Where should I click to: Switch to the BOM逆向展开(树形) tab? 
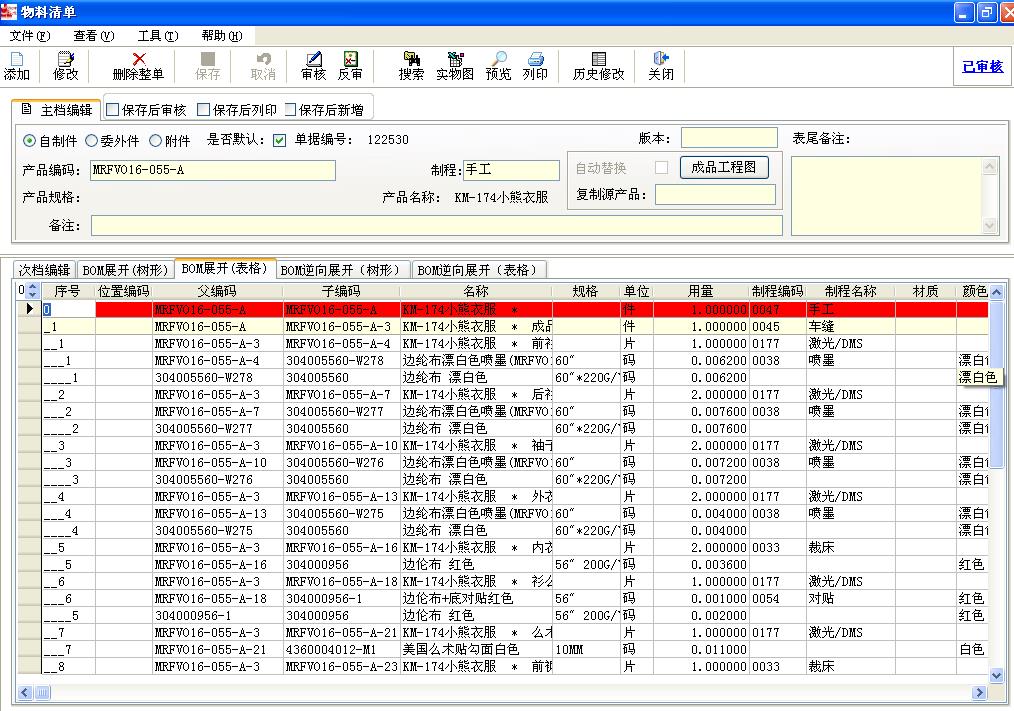pyautogui.click(x=343, y=270)
